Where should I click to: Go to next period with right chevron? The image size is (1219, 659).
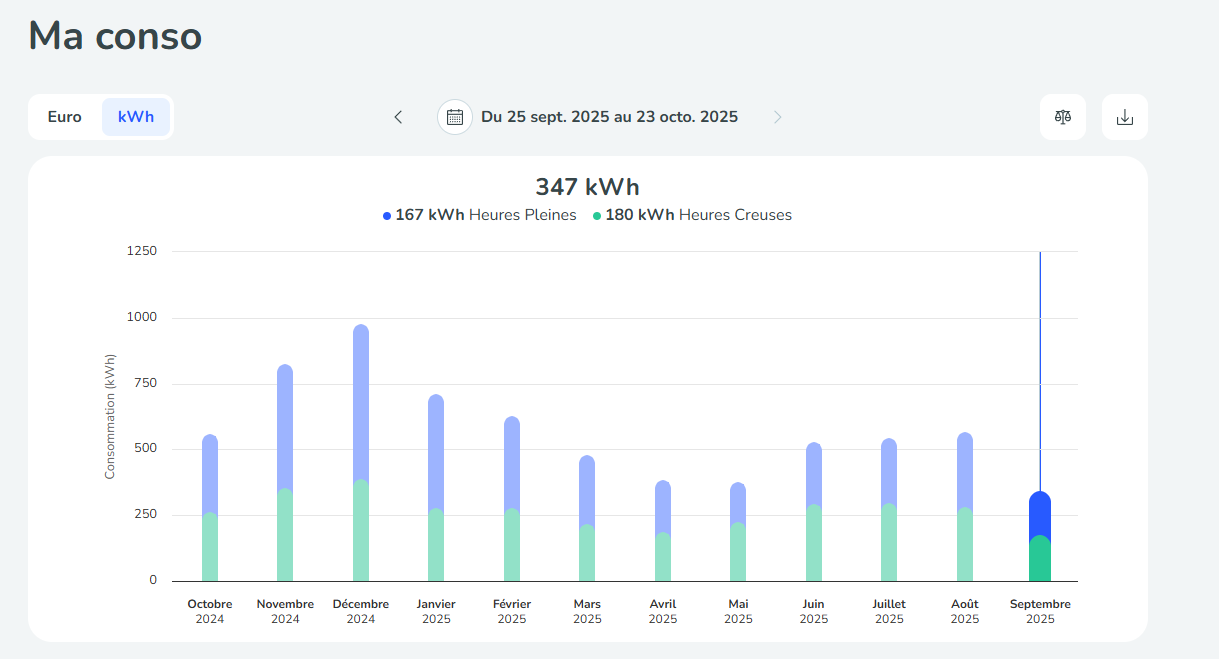coord(777,117)
